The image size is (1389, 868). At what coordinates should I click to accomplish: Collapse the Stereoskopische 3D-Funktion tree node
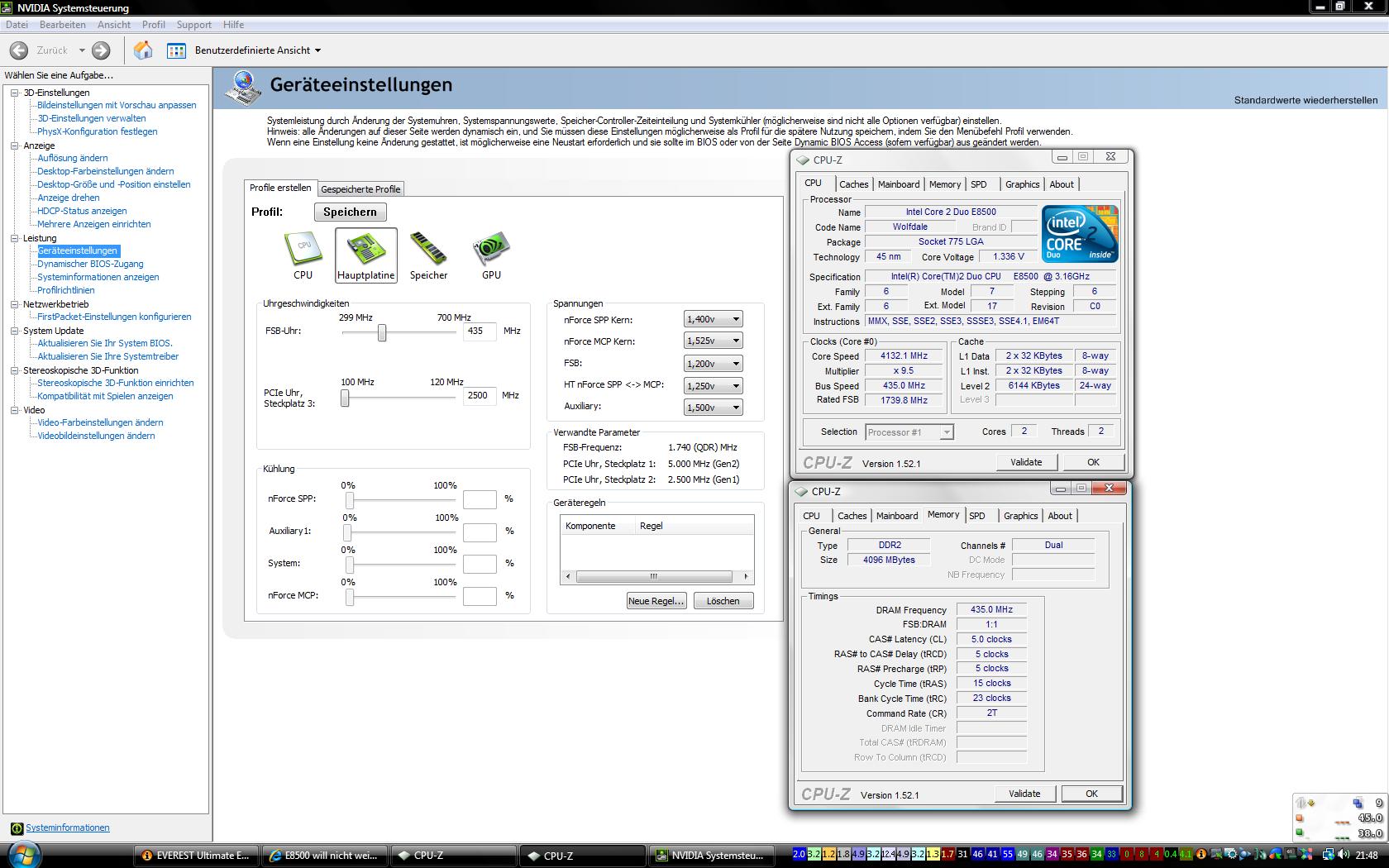point(15,370)
